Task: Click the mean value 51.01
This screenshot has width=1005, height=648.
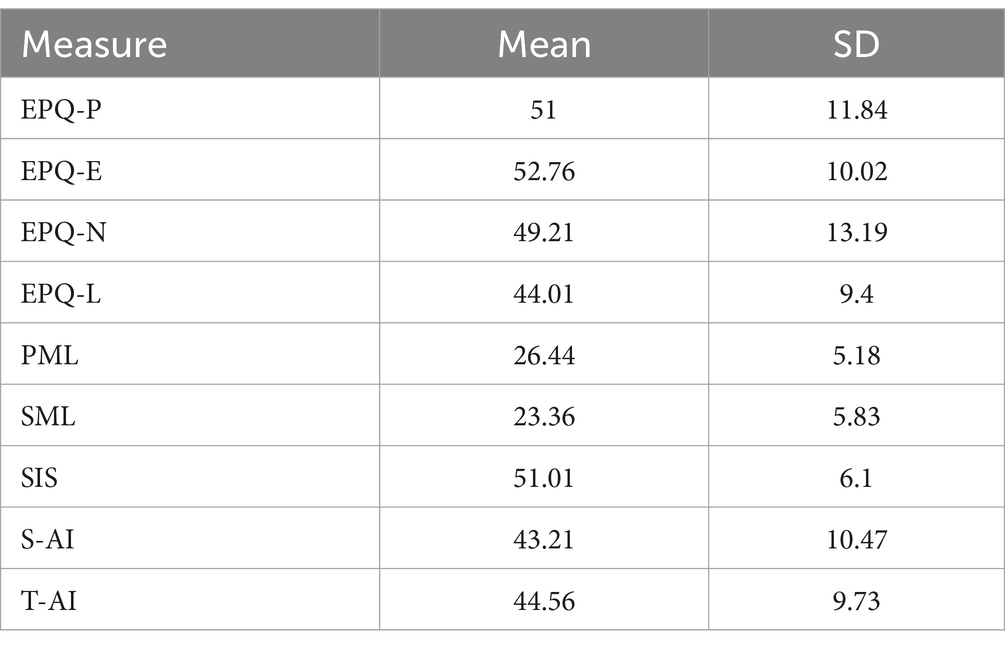Action: (x=544, y=479)
